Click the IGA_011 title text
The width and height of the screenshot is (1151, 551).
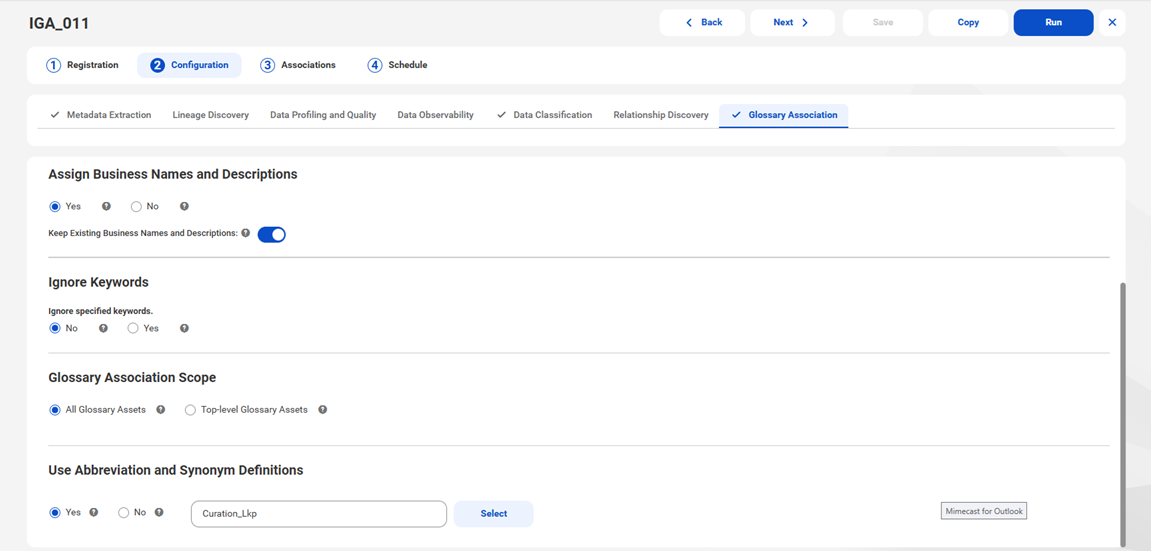tap(59, 23)
